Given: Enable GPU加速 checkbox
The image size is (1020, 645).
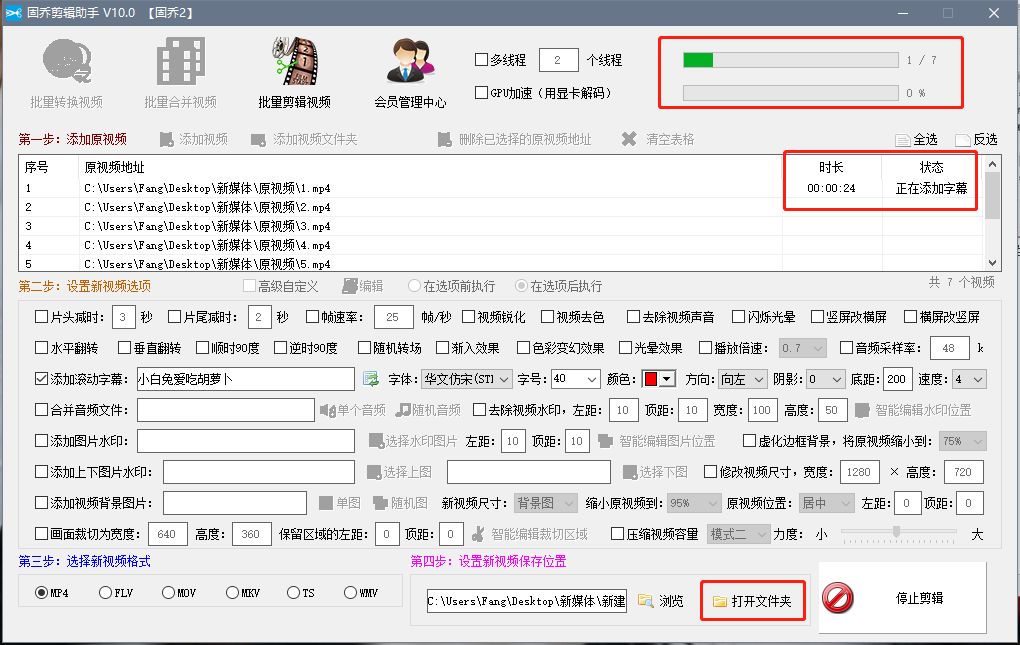Looking at the screenshot, I should click(x=481, y=92).
